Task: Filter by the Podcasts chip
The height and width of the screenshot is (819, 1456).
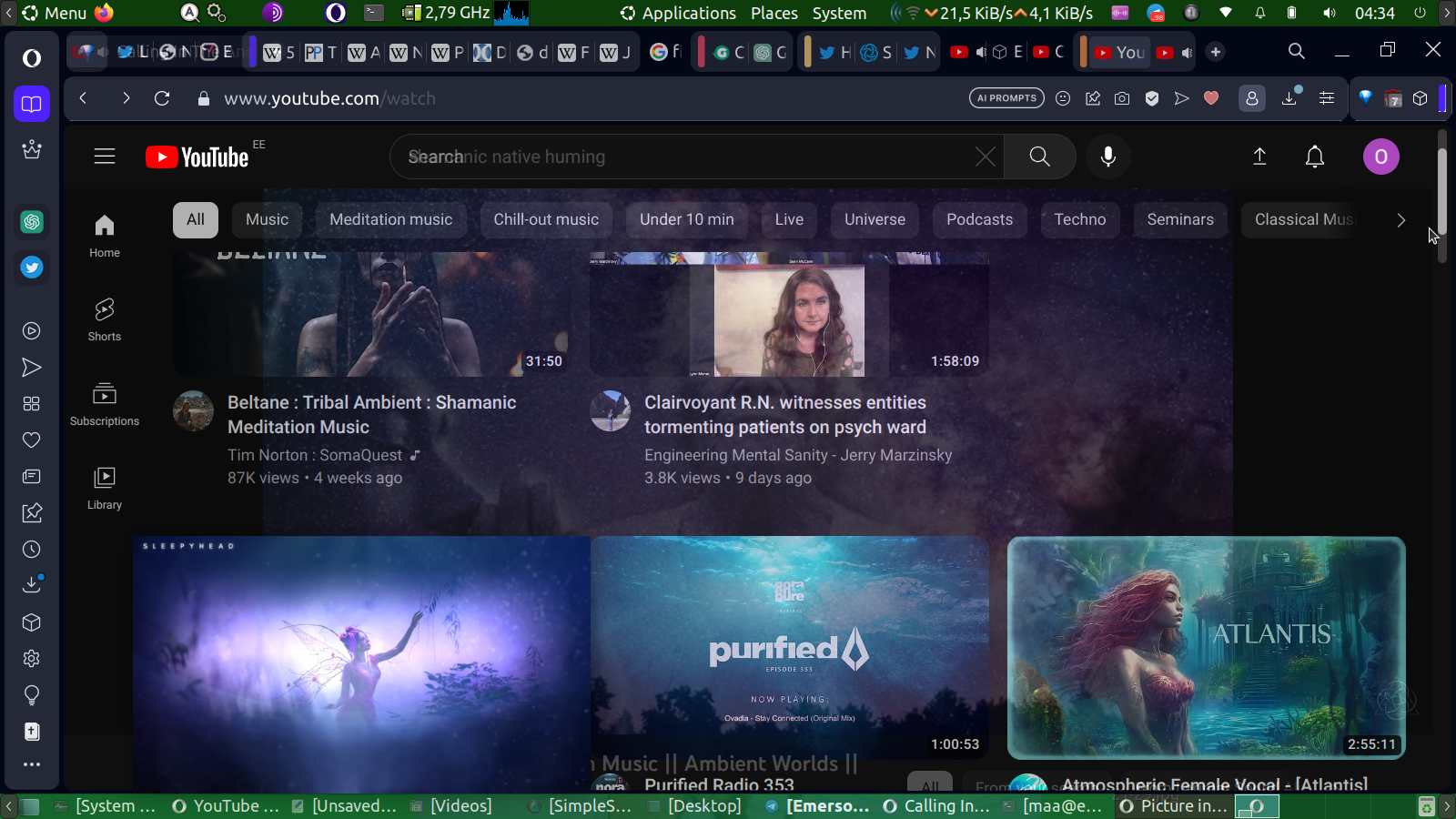Action: pyautogui.click(x=979, y=219)
